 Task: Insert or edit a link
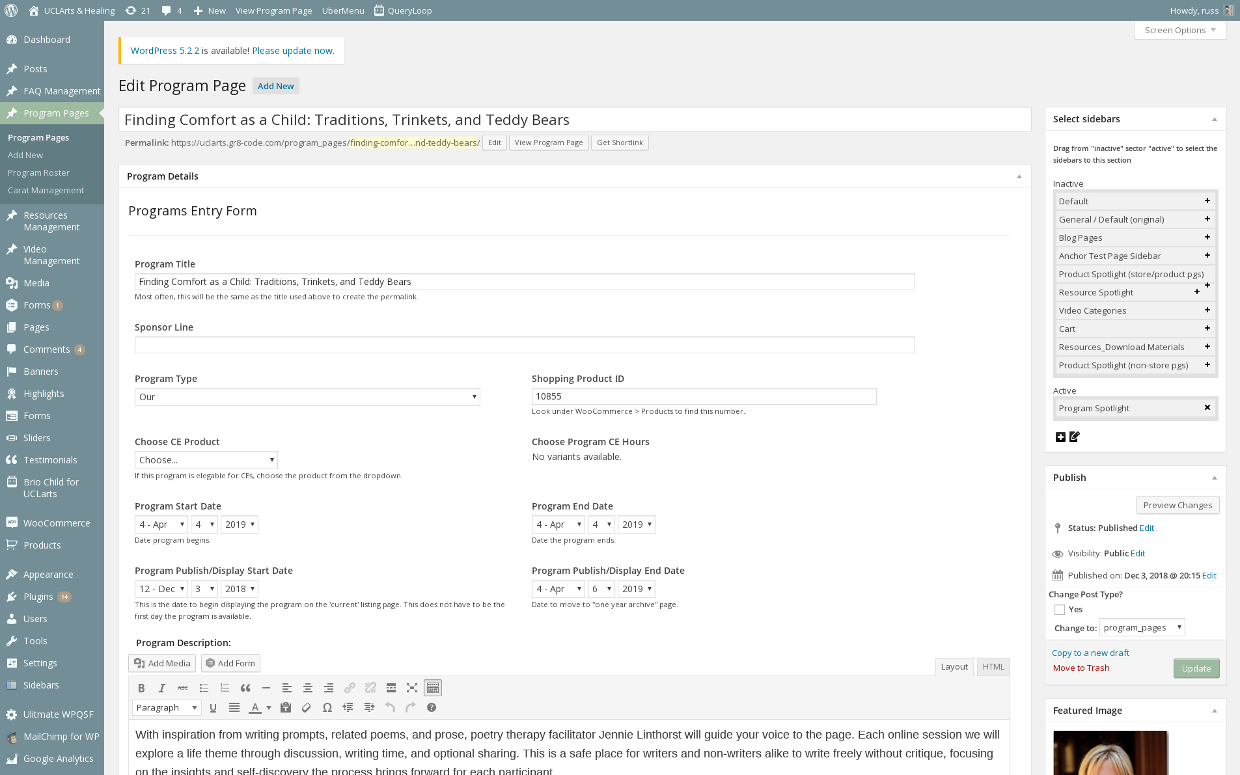click(x=349, y=688)
